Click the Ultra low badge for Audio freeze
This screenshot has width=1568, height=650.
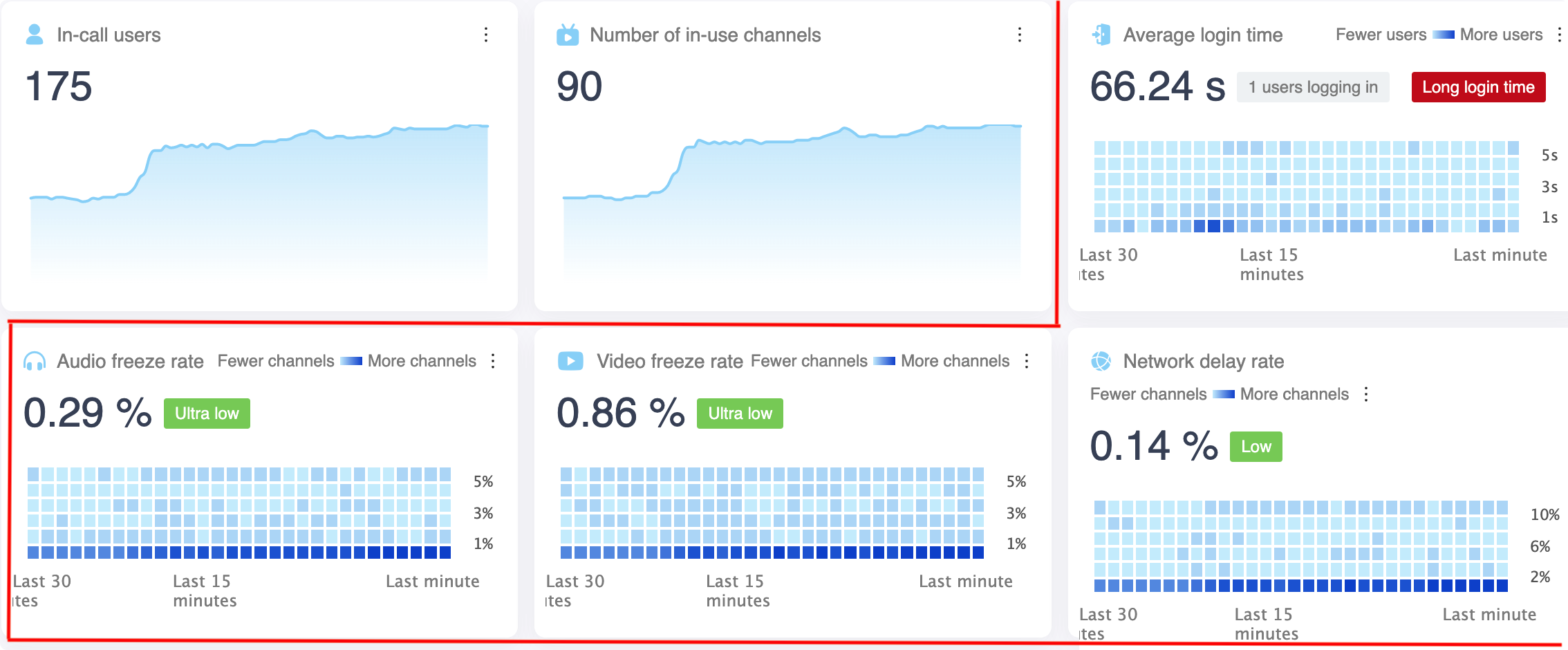coord(207,414)
